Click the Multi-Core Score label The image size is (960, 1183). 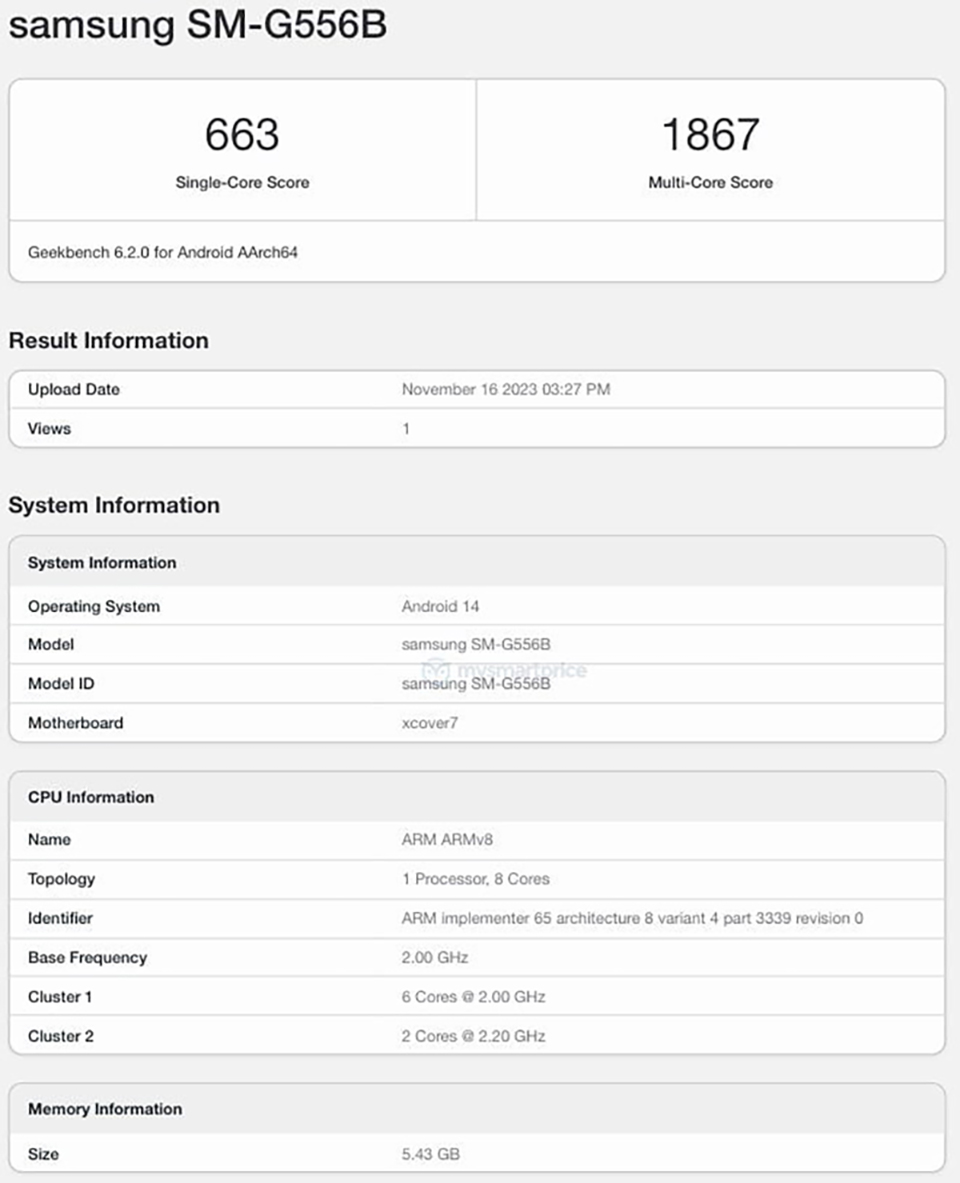pyautogui.click(x=710, y=183)
